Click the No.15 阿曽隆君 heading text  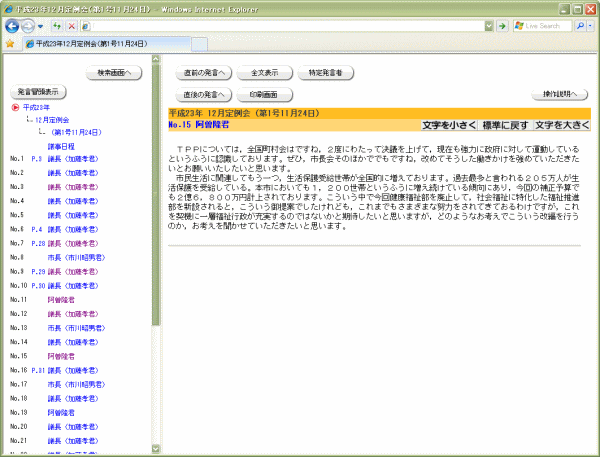tap(199, 125)
